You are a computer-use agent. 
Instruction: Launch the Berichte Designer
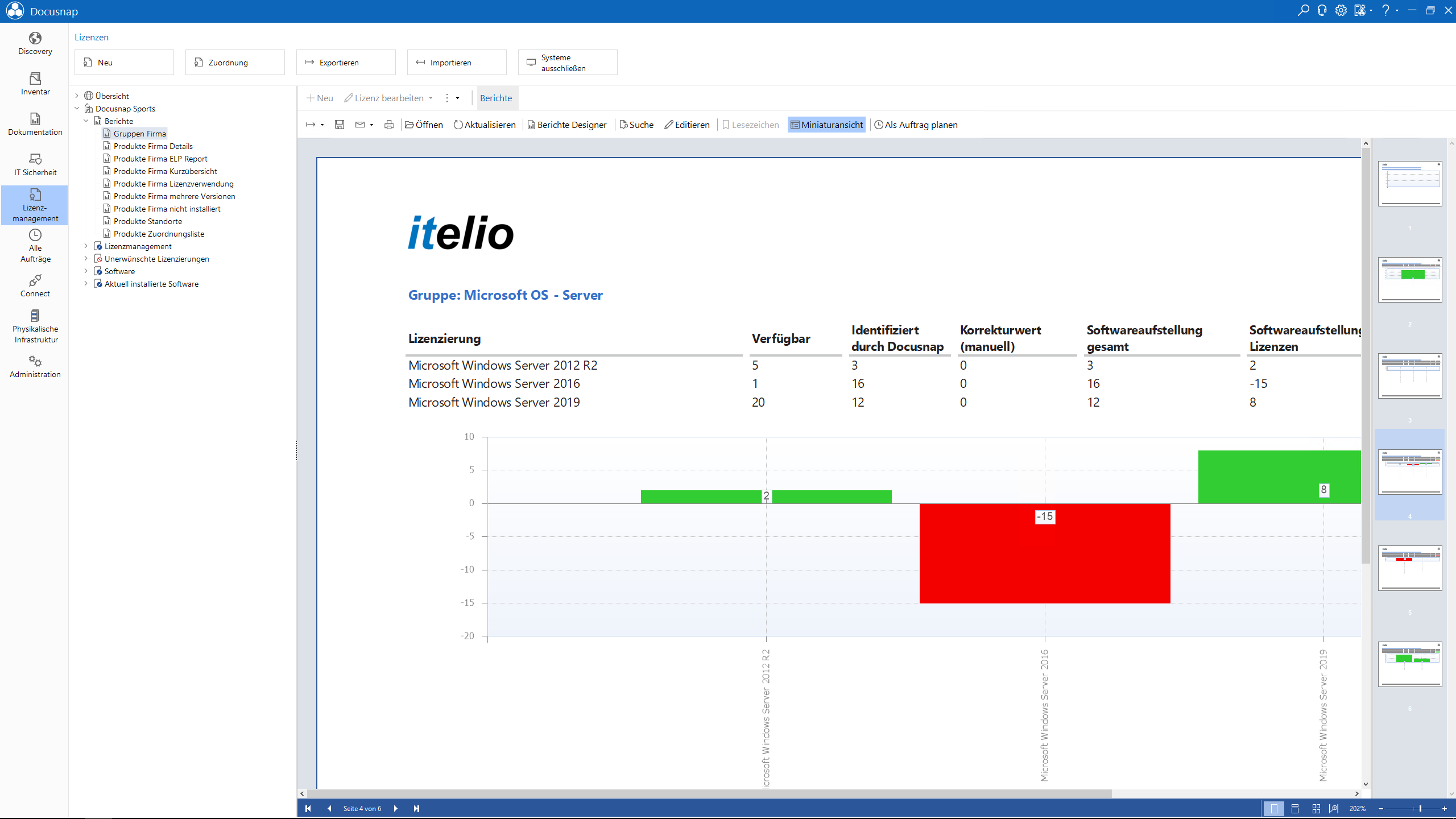pos(567,125)
